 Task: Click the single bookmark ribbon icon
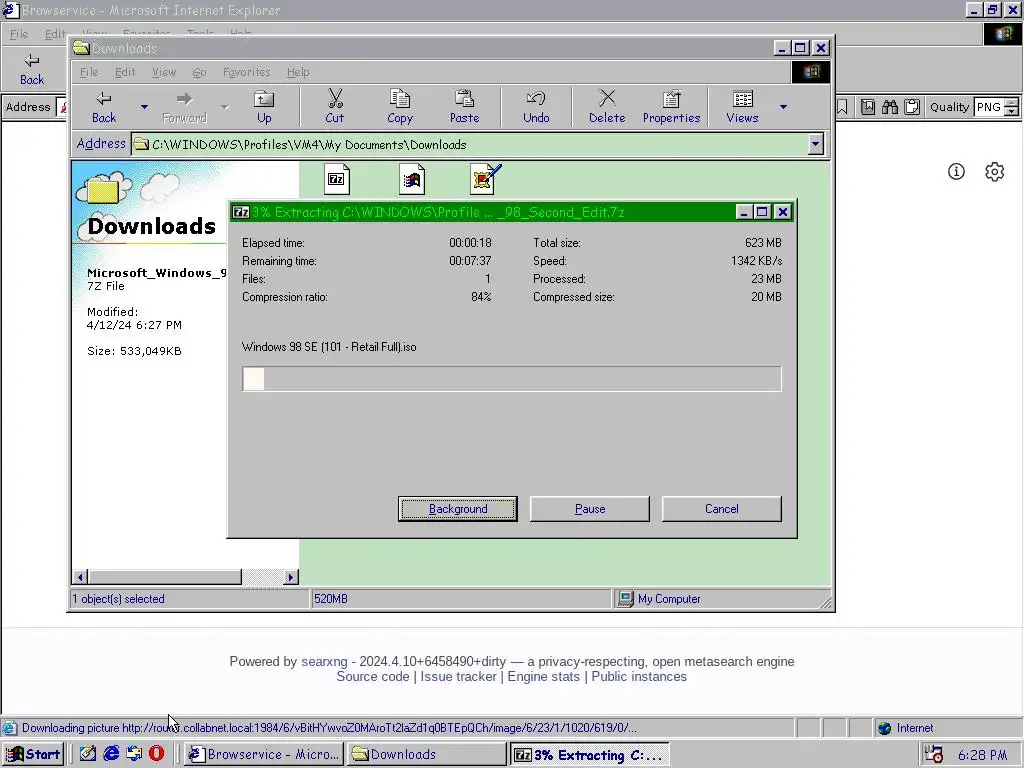842,107
